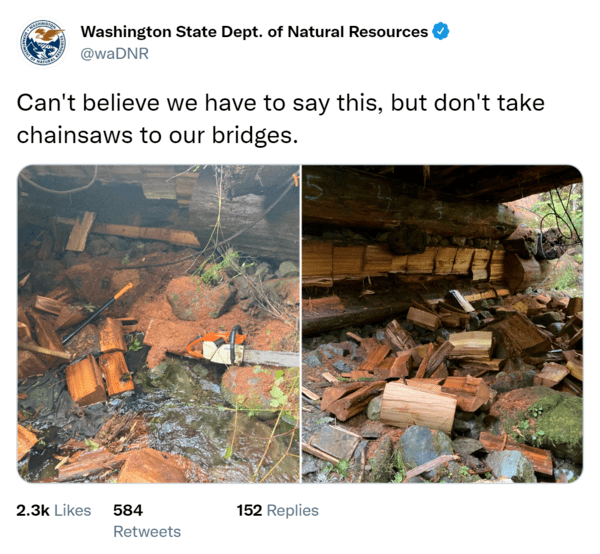Open the left photo with the chainsaw
This screenshot has height=554, width=600.
coord(158,324)
